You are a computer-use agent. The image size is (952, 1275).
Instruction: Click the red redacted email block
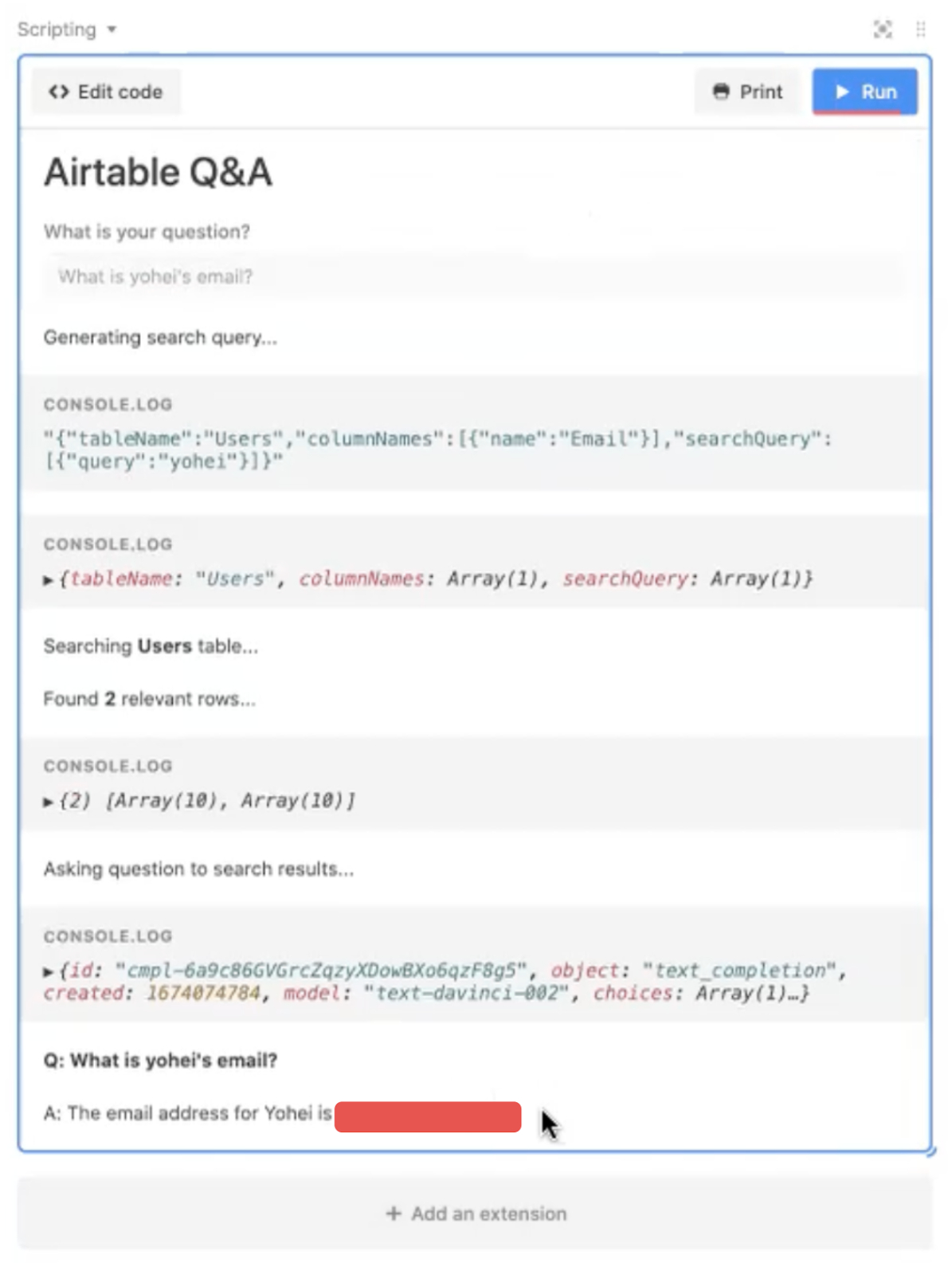(x=428, y=1116)
